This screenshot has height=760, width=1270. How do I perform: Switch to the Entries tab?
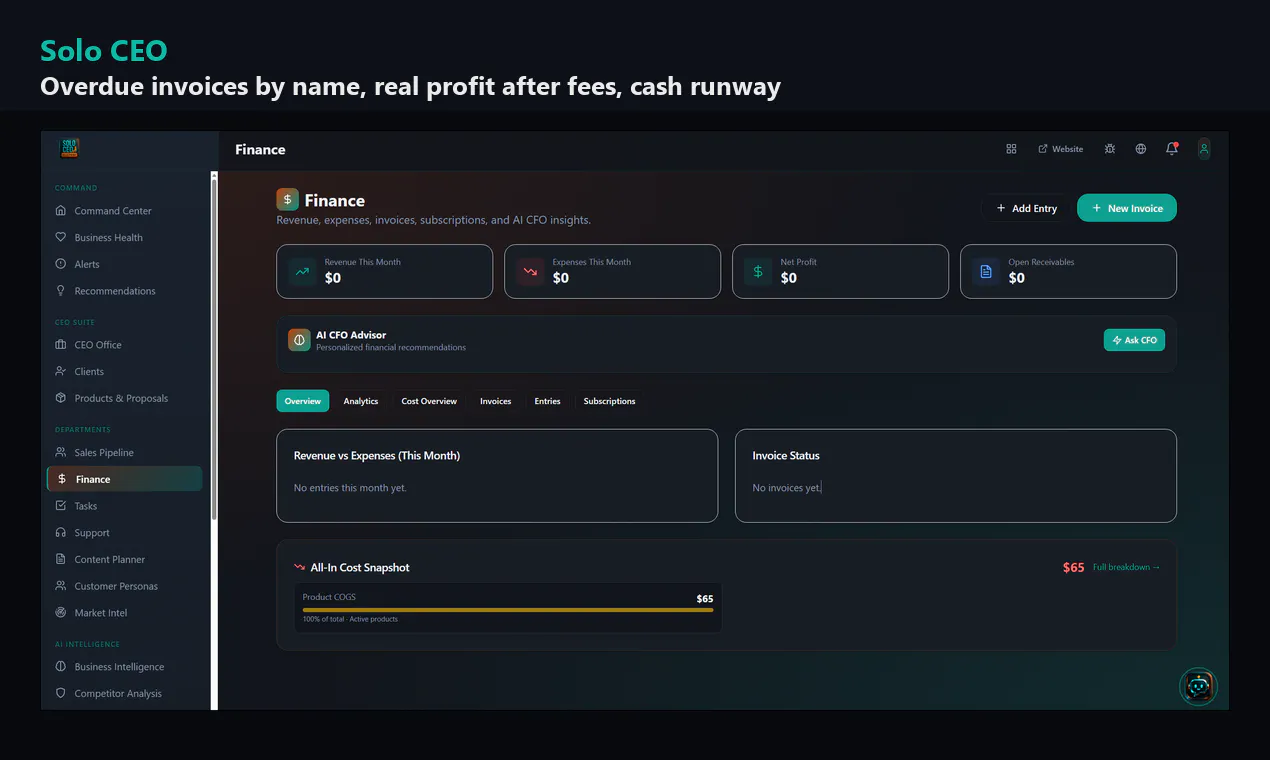(x=547, y=401)
